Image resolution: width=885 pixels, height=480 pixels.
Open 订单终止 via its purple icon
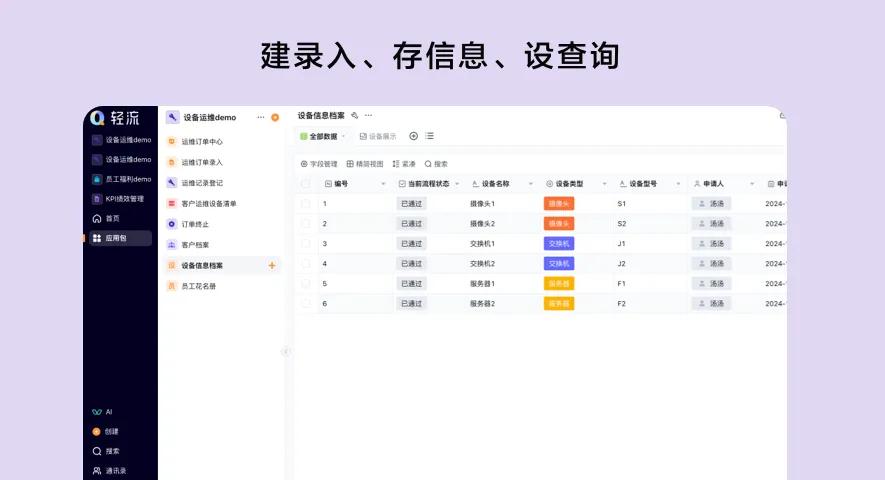tap(172, 224)
